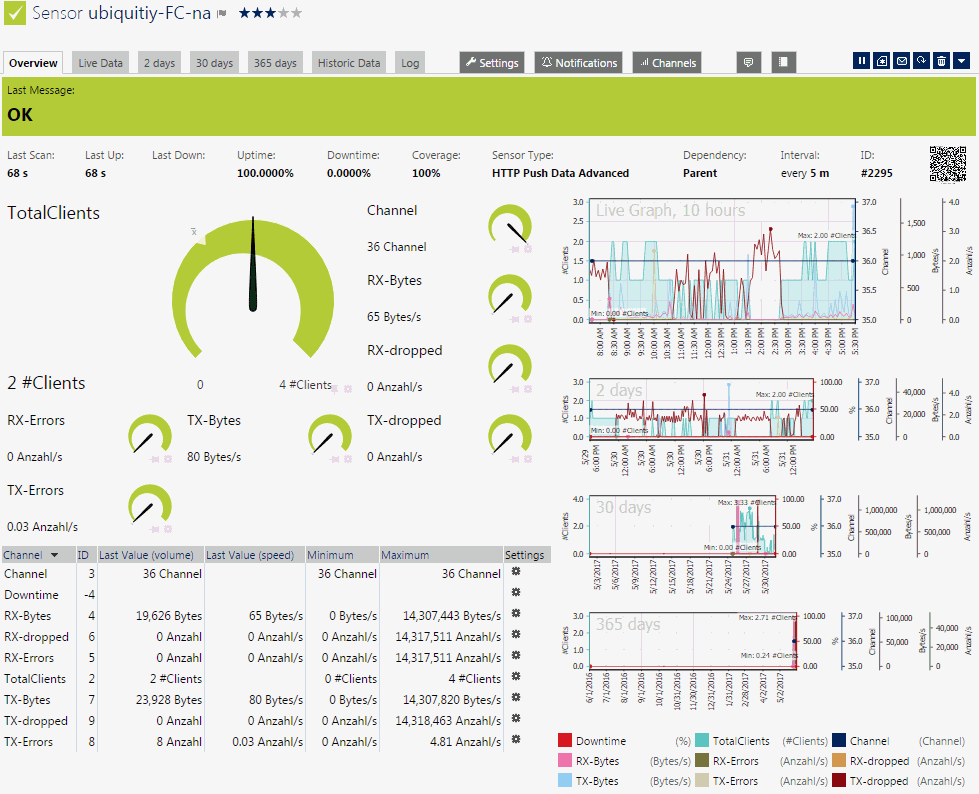Set priority to four stars
This screenshot has height=794, width=979.
pyautogui.click(x=283, y=12)
